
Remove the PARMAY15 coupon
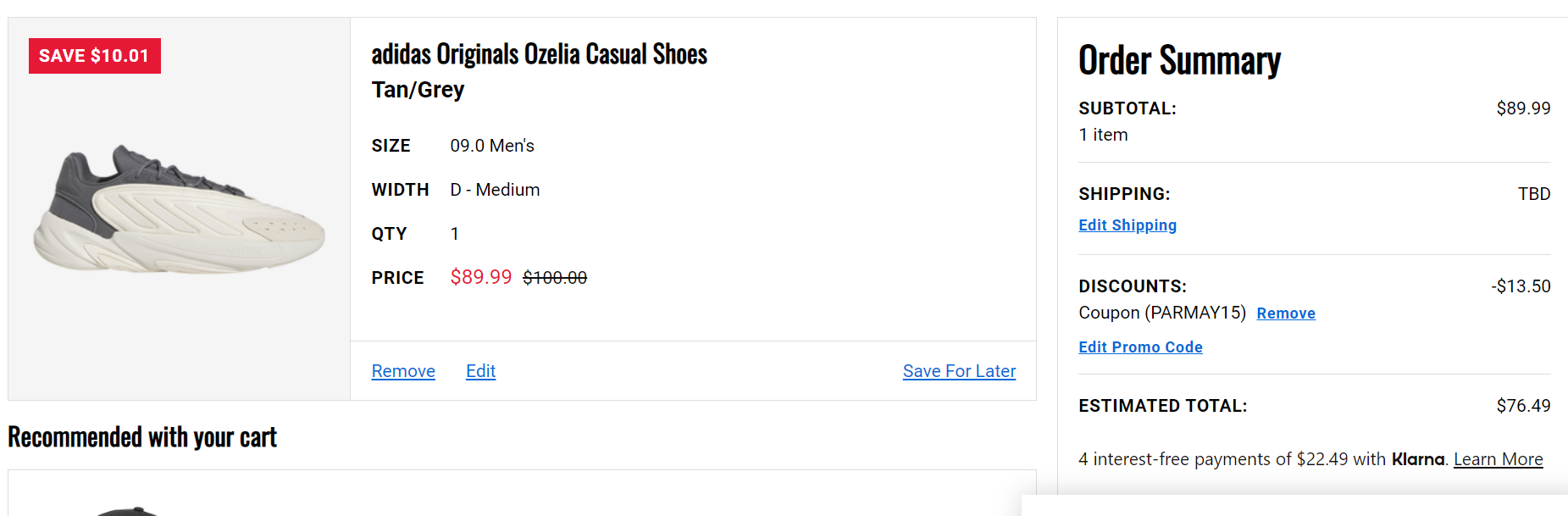1285,313
